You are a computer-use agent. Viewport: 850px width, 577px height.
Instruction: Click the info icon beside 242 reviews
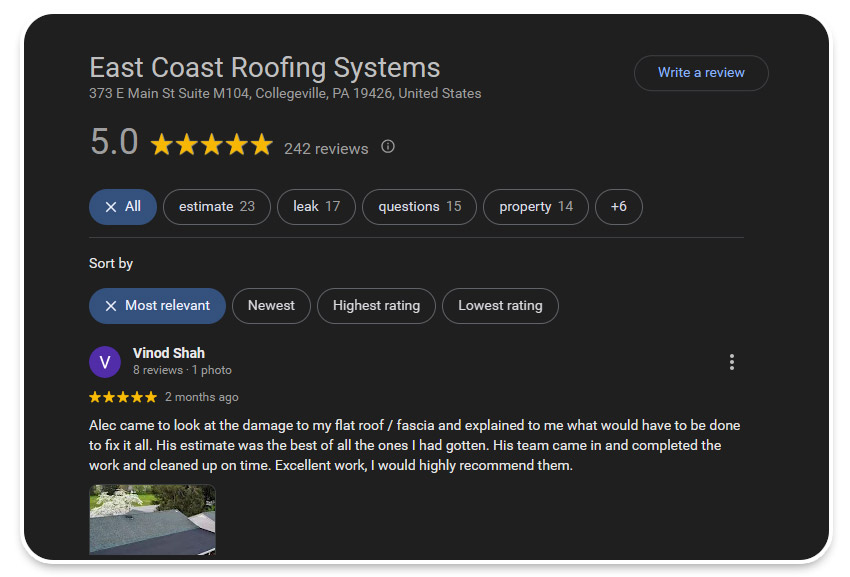388,147
